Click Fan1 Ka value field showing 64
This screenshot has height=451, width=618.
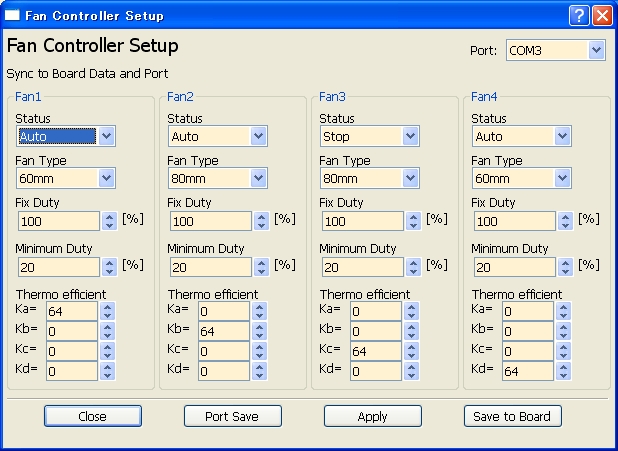(72, 311)
